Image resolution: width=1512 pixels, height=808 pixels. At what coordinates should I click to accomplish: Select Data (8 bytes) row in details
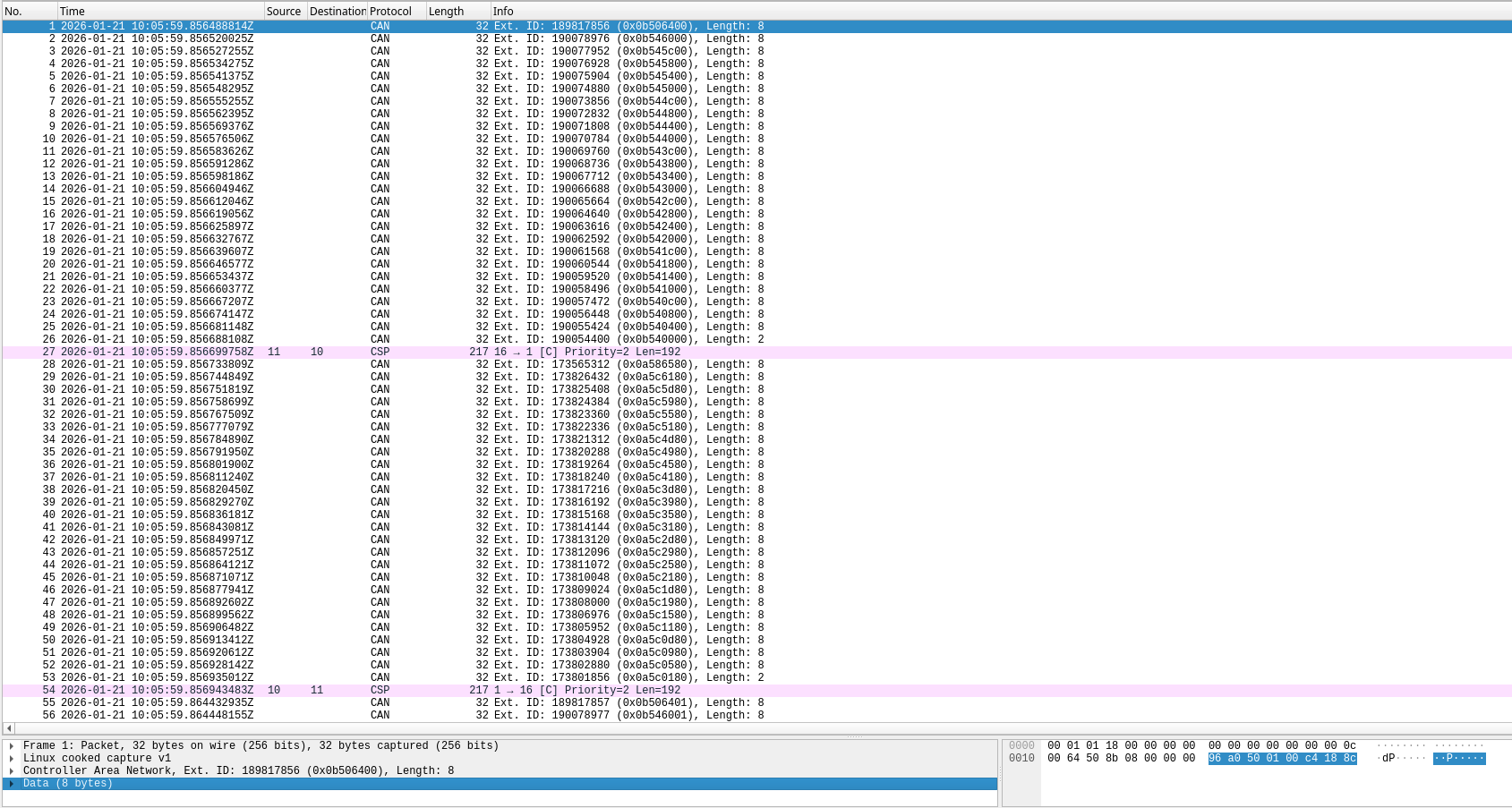[x=68, y=784]
